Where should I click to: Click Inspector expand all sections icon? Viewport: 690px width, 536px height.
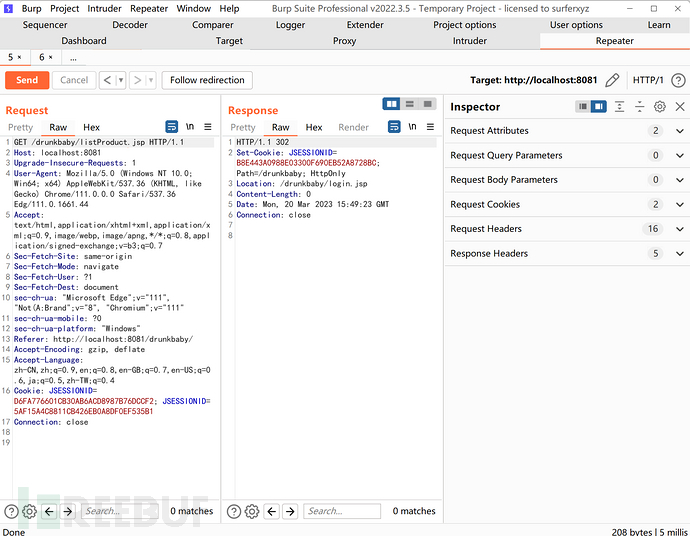[x=619, y=106]
